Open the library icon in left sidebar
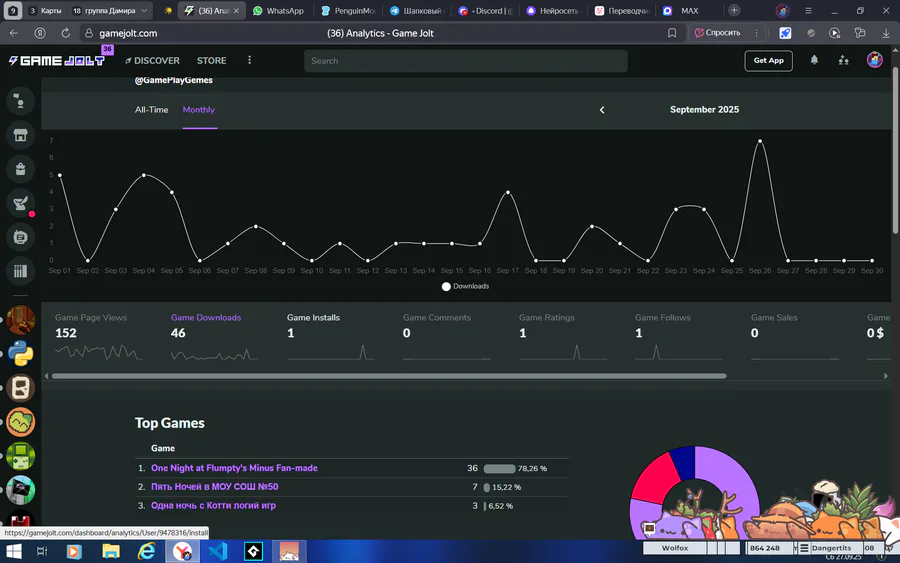The height and width of the screenshot is (563, 900). [x=20, y=271]
